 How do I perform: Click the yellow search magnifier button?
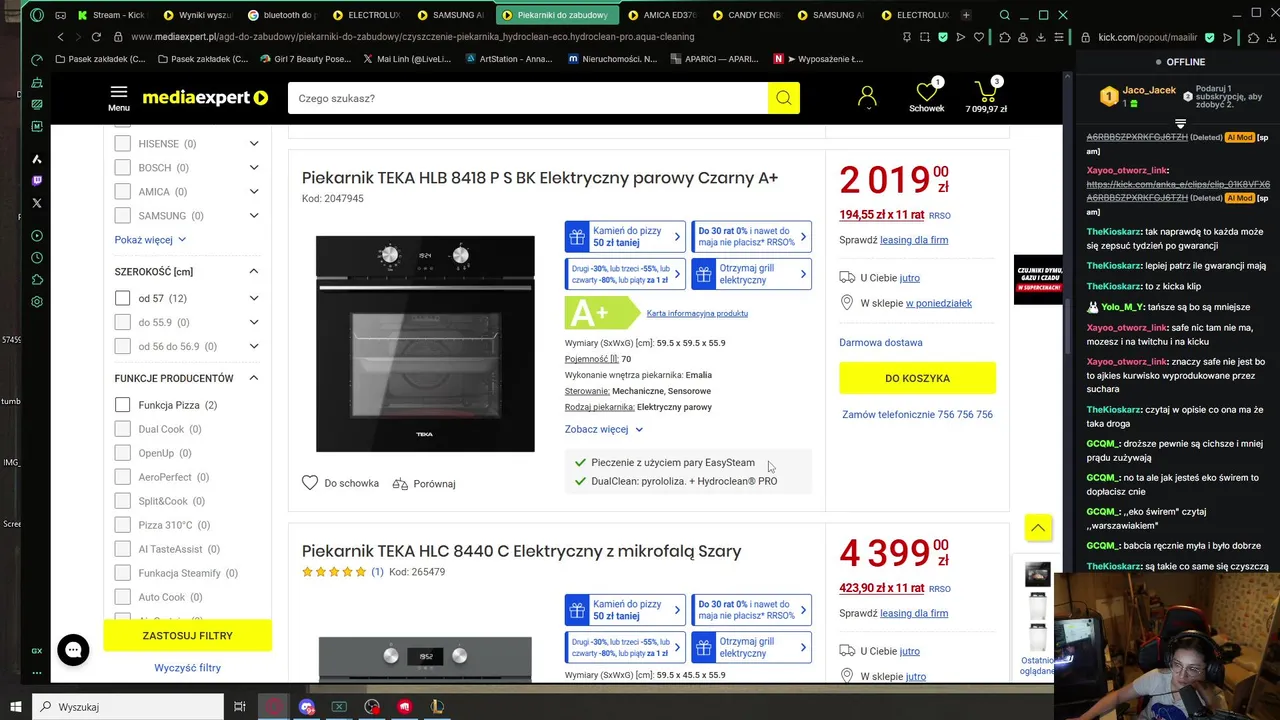coord(783,98)
